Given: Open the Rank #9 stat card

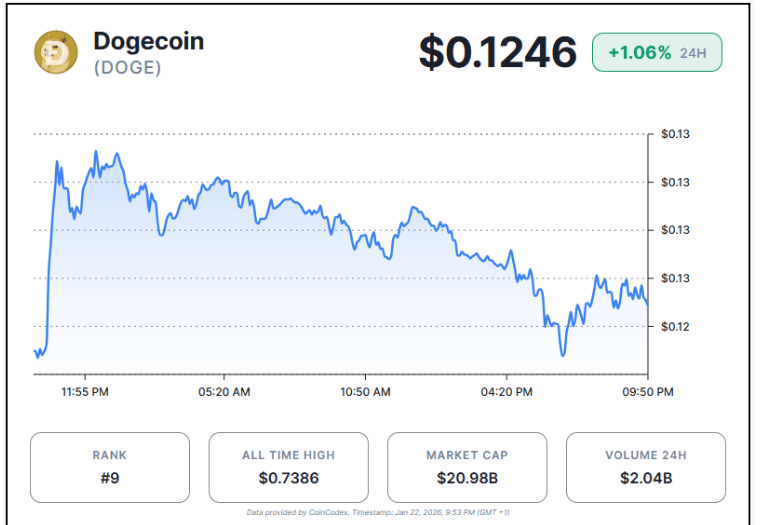Looking at the screenshot, I should (109, 467).
